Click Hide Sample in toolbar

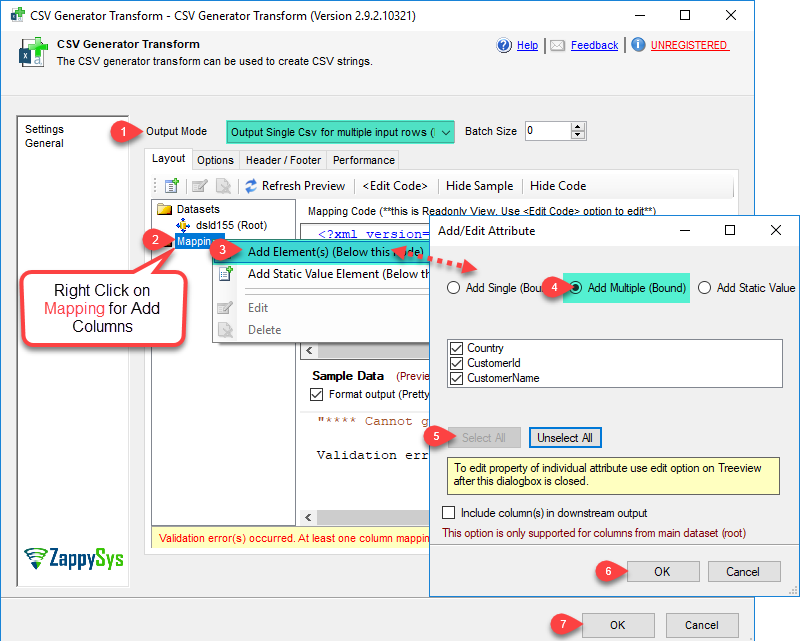[480, 186]
